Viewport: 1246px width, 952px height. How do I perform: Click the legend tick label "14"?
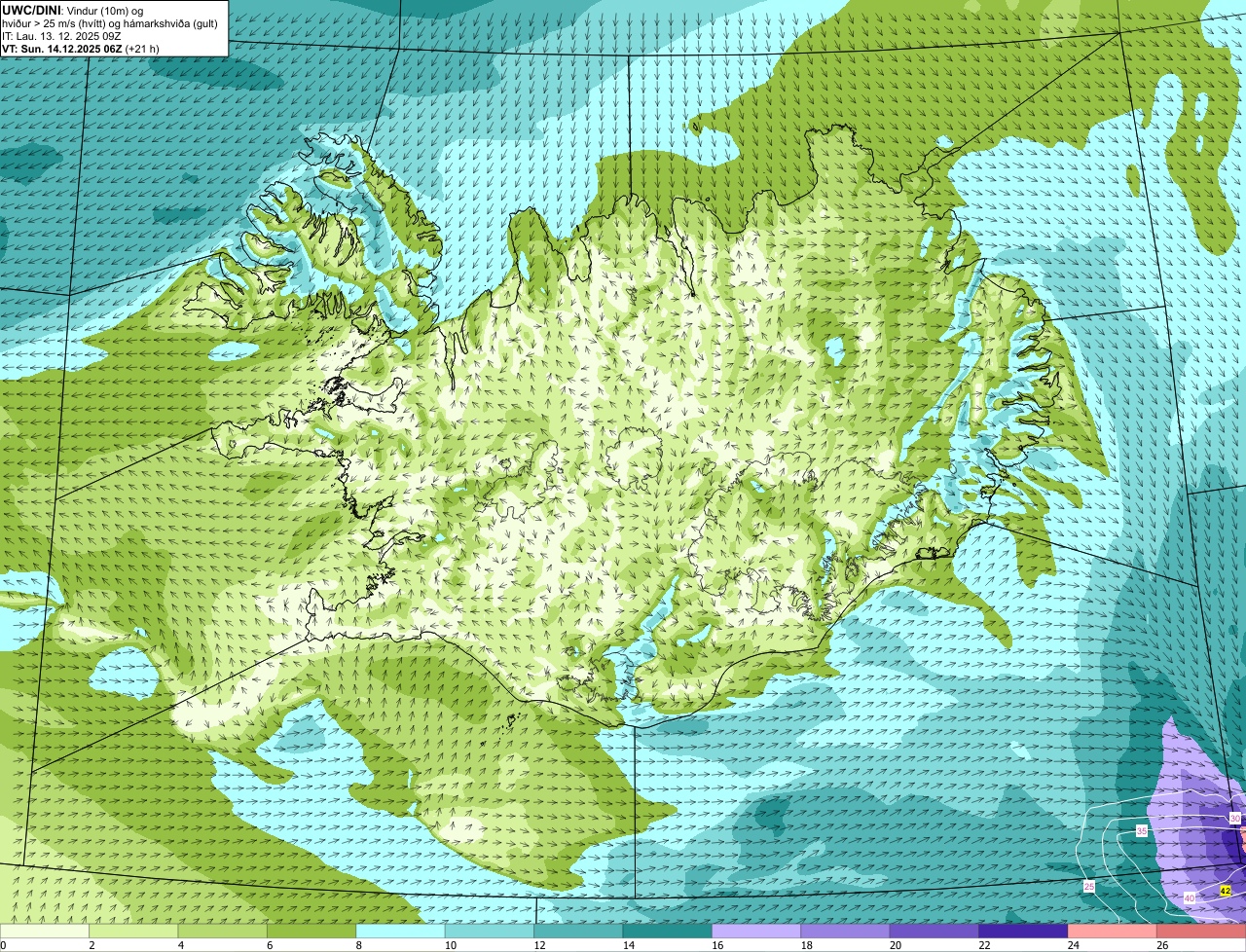click(x=629, y=945)
